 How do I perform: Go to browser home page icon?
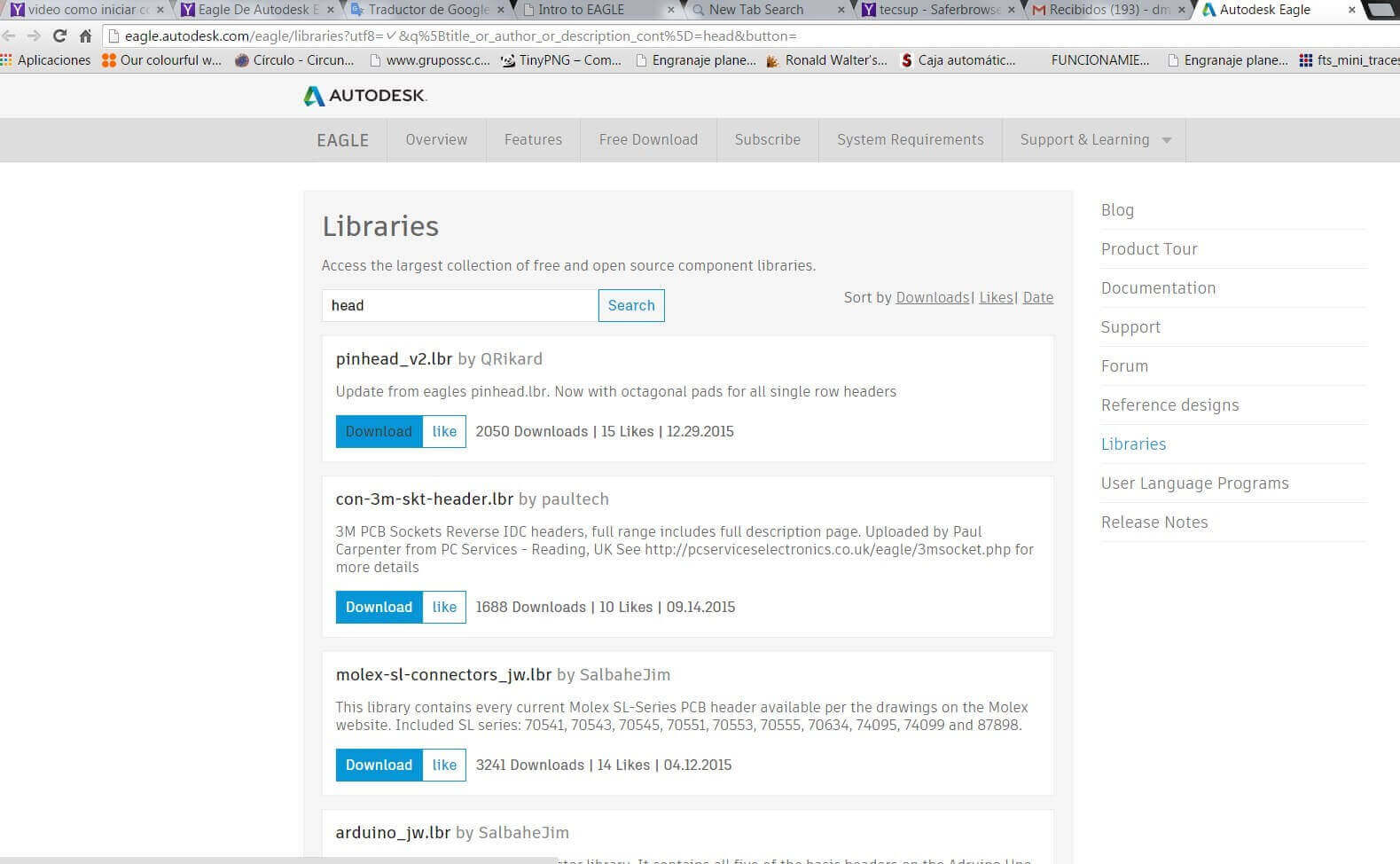point(85,36)
